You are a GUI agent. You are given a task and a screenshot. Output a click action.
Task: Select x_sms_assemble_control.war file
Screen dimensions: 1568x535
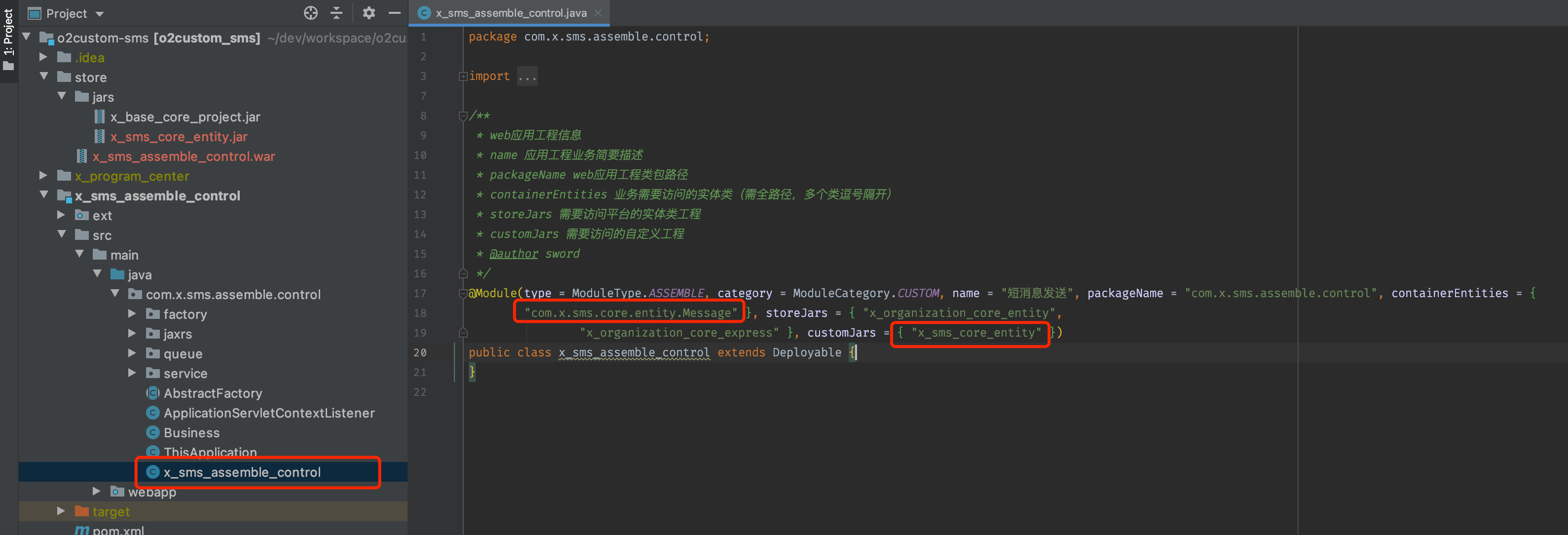coord(183,156)
